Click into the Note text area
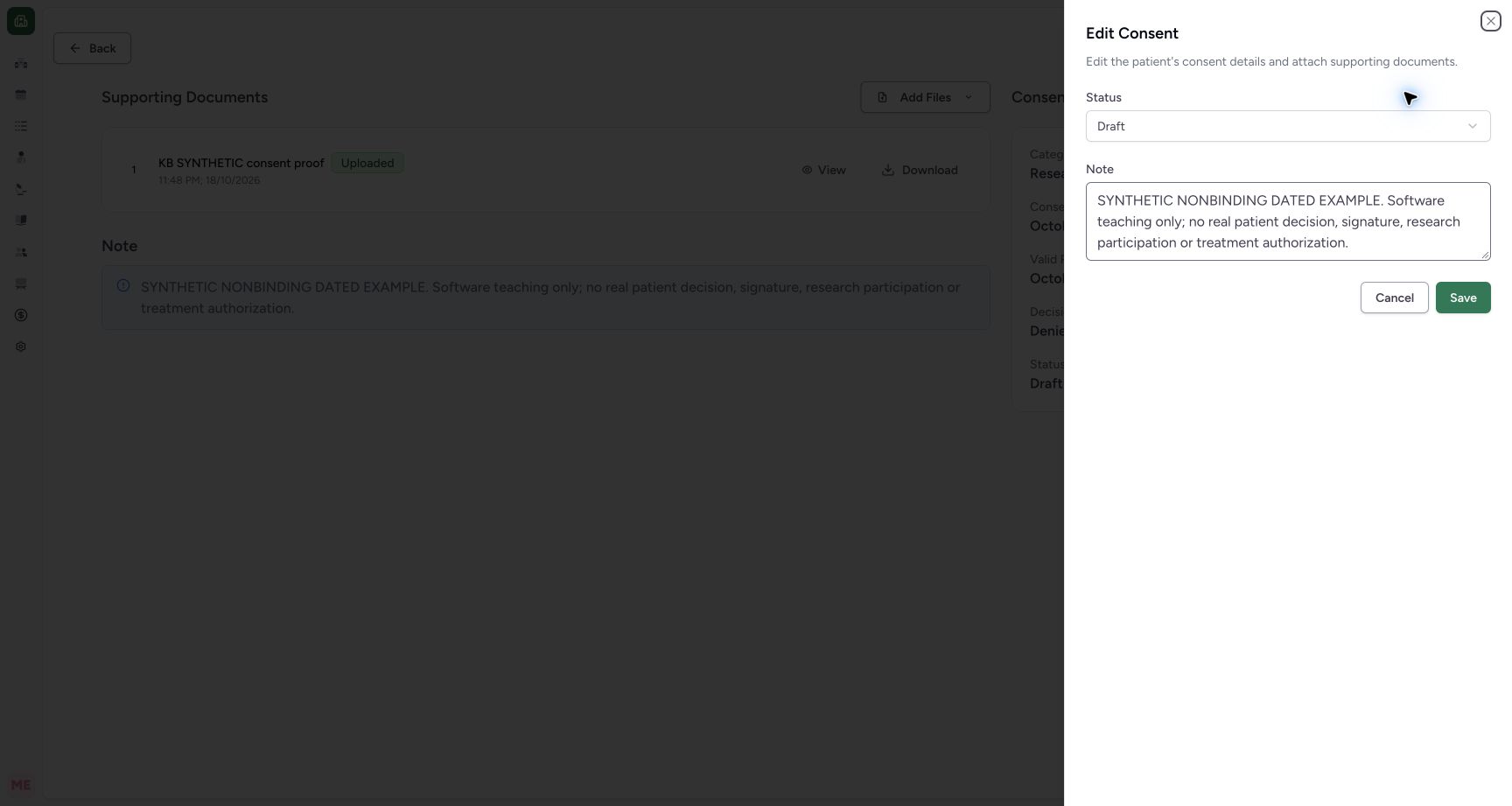Image resolution: width=1512 pixels, height=806 pixels. [1288, 221]
